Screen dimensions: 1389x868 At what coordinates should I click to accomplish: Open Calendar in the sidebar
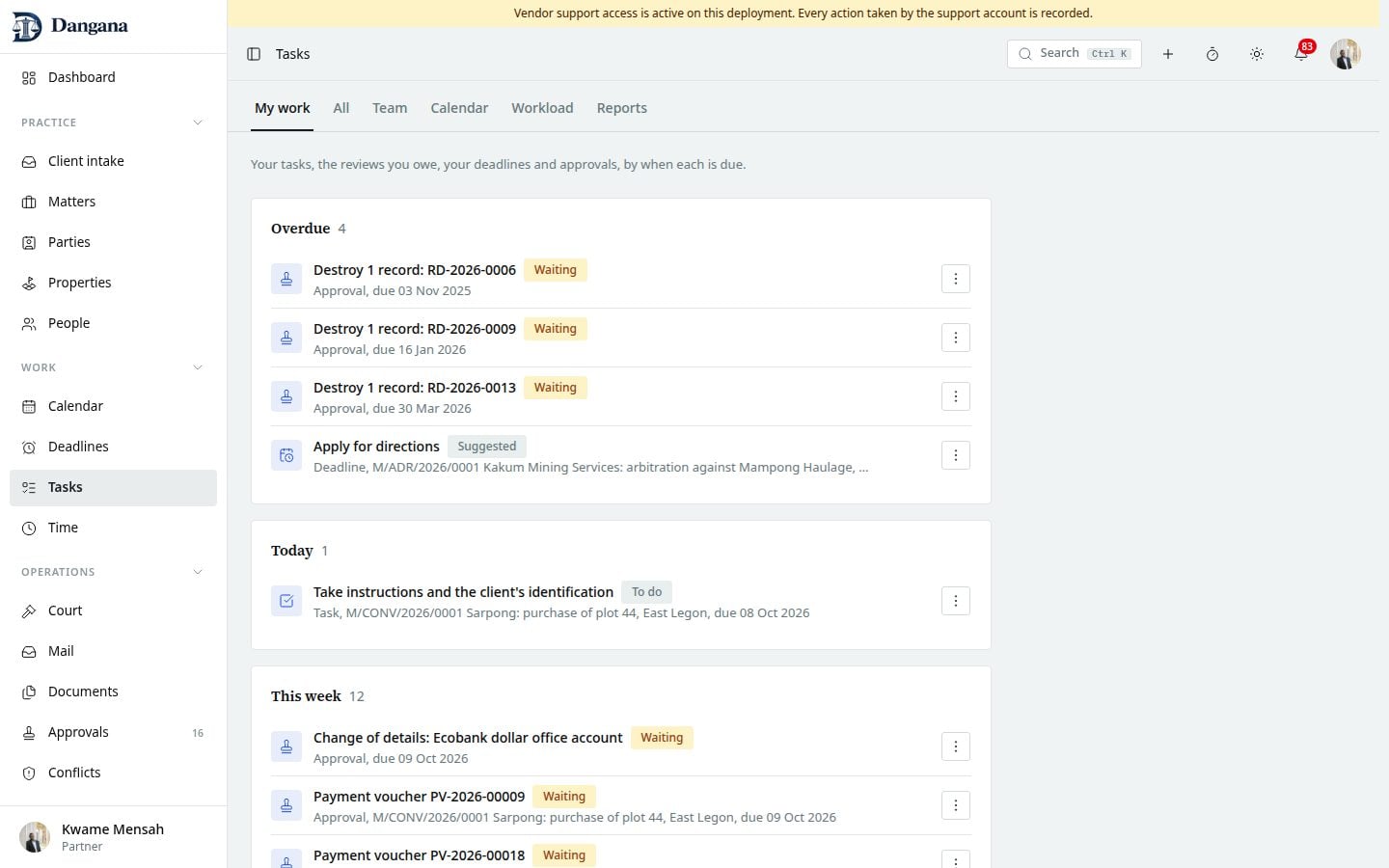[113, 406]
